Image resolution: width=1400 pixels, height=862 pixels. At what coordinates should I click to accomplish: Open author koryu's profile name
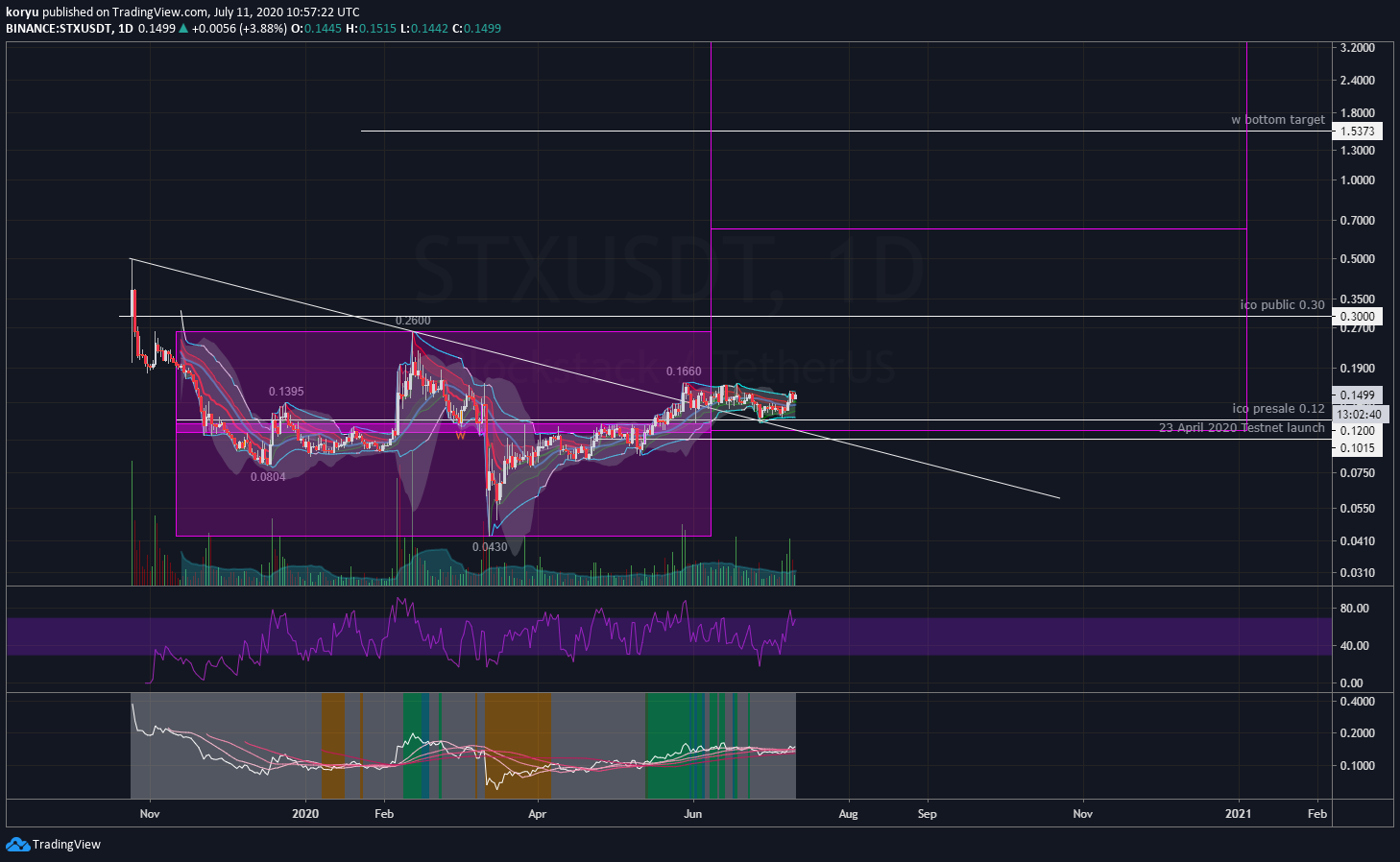(21, 12)
